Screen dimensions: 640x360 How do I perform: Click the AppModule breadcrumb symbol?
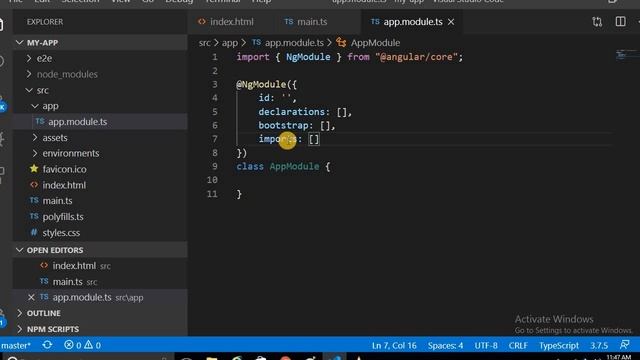pos(369,42)
